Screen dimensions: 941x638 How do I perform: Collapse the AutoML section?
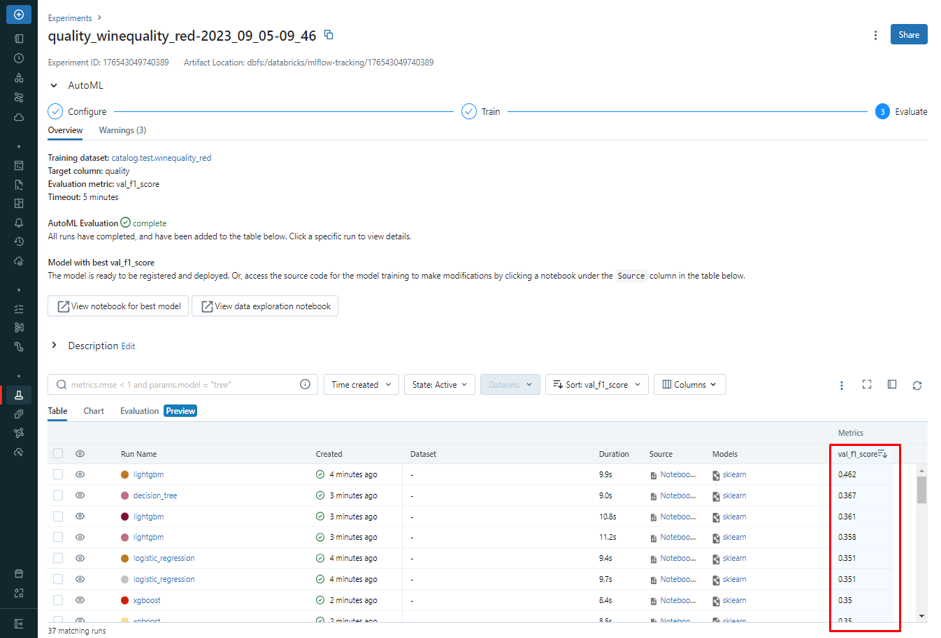click(x=54, y=86)
